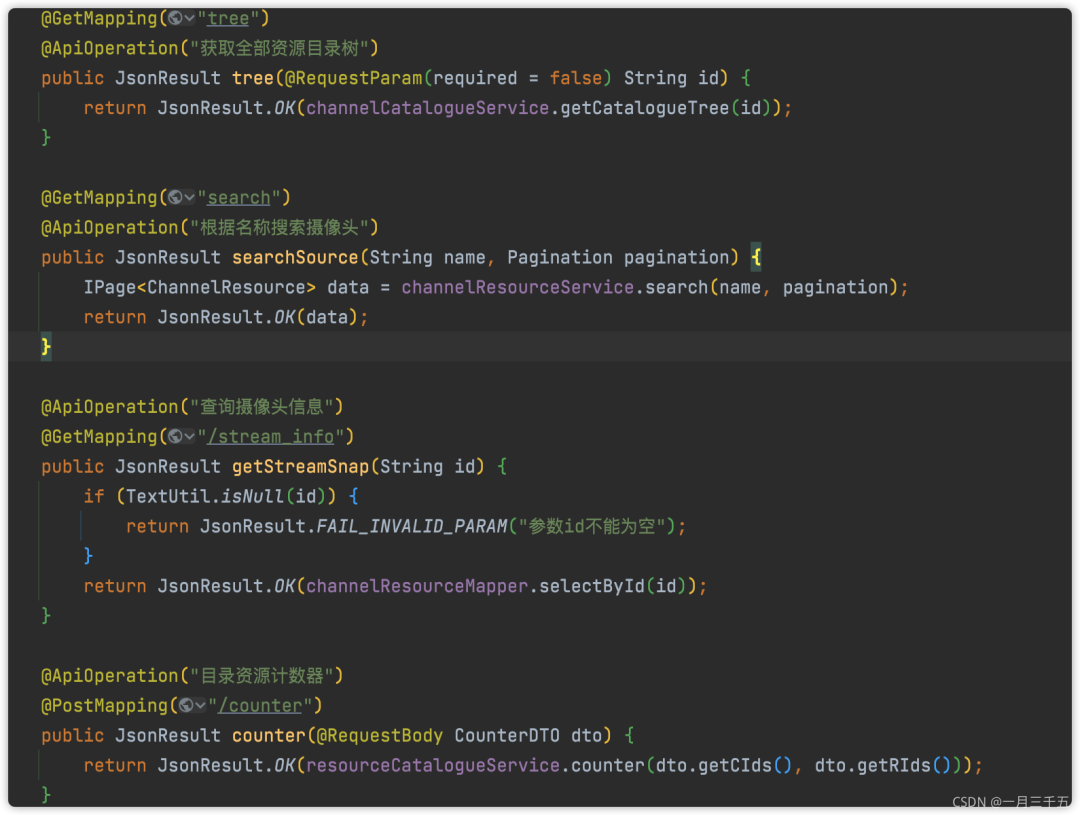Open the chevron menu on the /counter PostMapping
This screenshot has width=1080, height=815.
200,705
